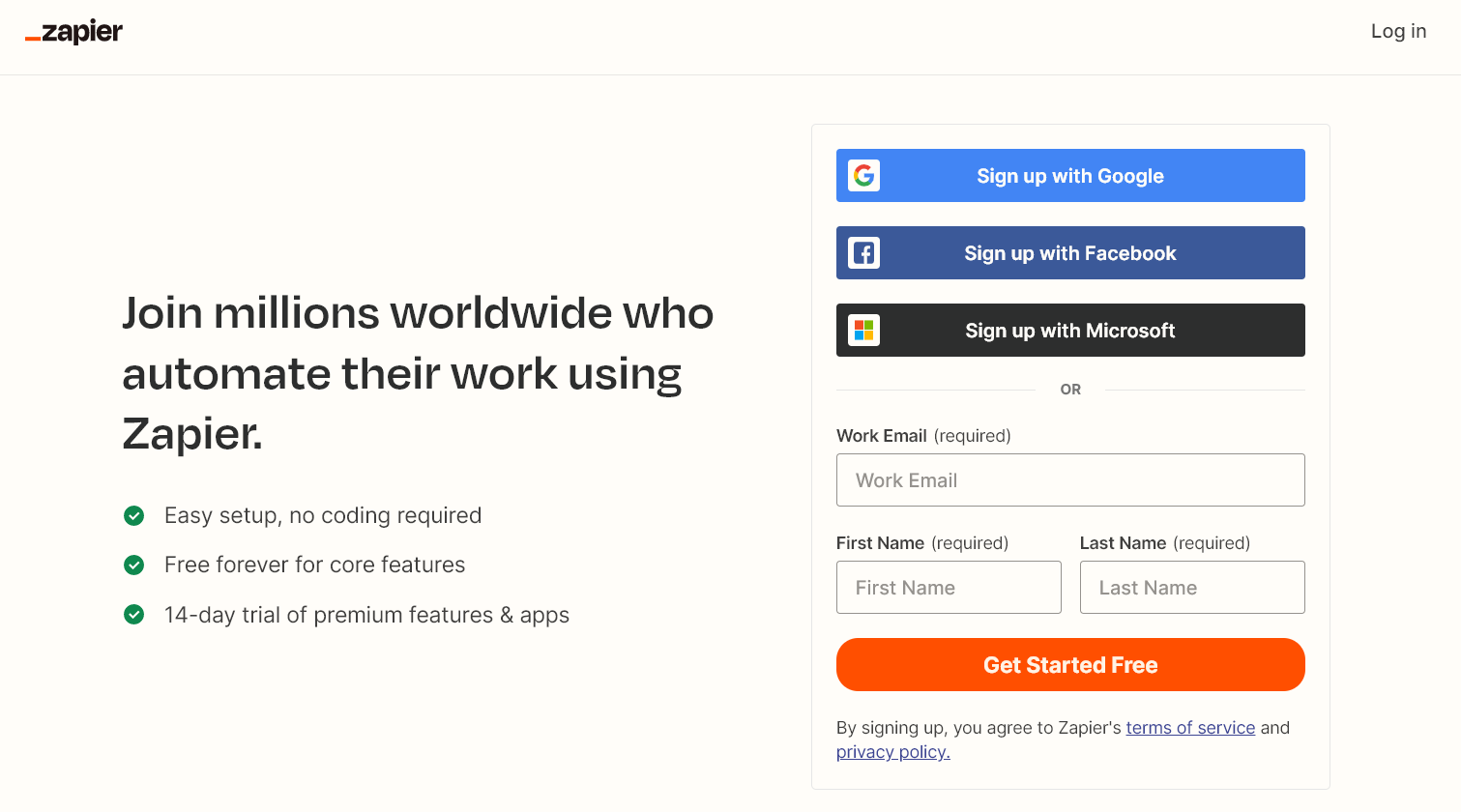Open the 'terms of service' link

click(x=1190, y=727)
